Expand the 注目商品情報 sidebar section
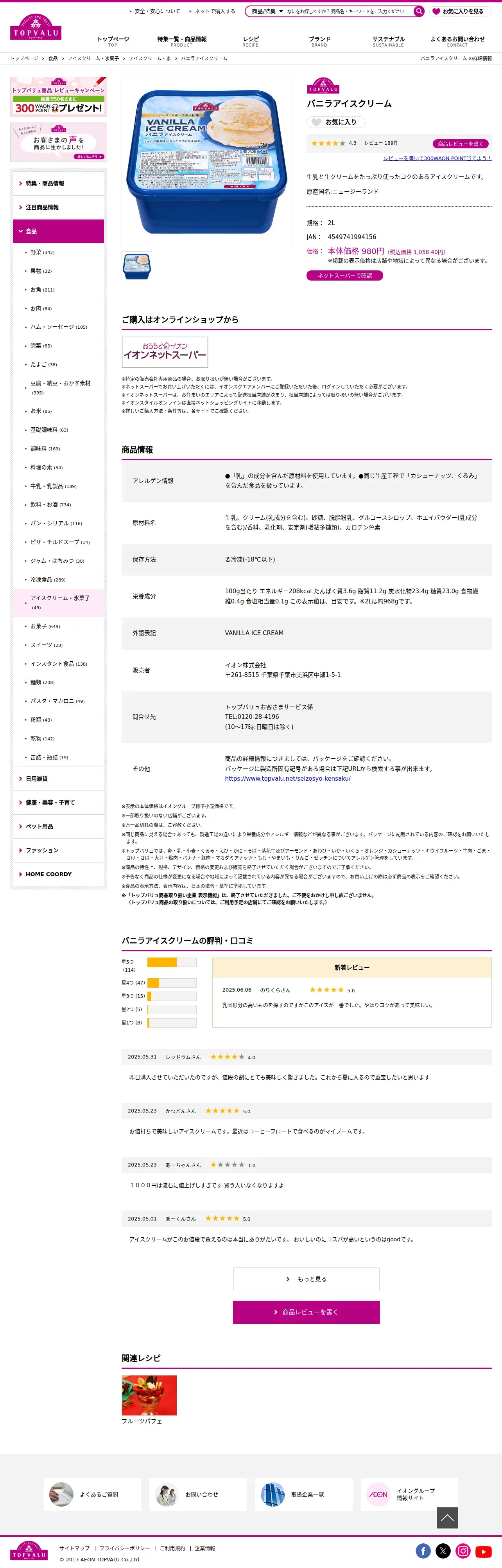Image resolution: width=502 pixels, height=1568 pixels. 58,207
